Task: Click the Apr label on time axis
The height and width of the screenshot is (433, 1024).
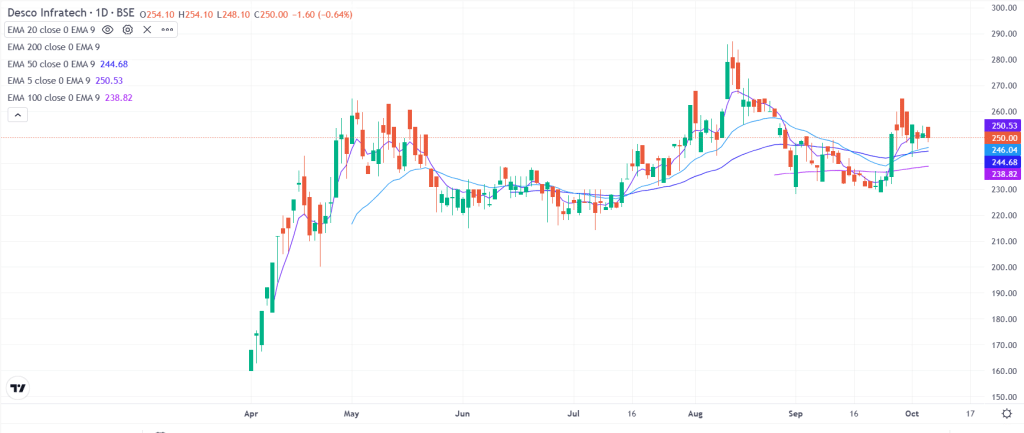Action: (x=250, y=412)
